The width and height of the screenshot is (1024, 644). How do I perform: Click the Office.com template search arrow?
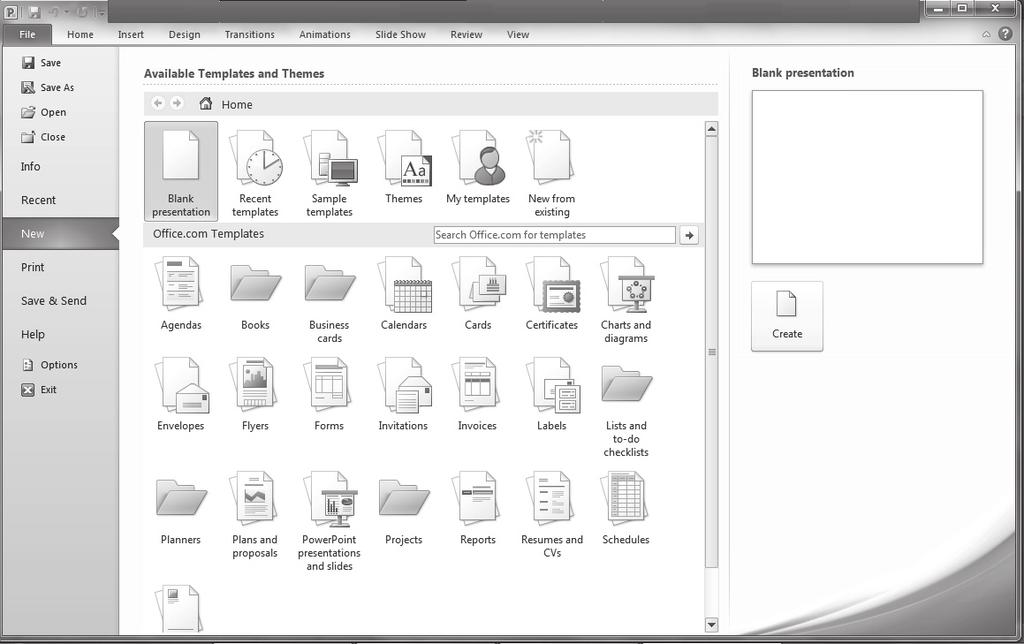[x=689, y=235]
